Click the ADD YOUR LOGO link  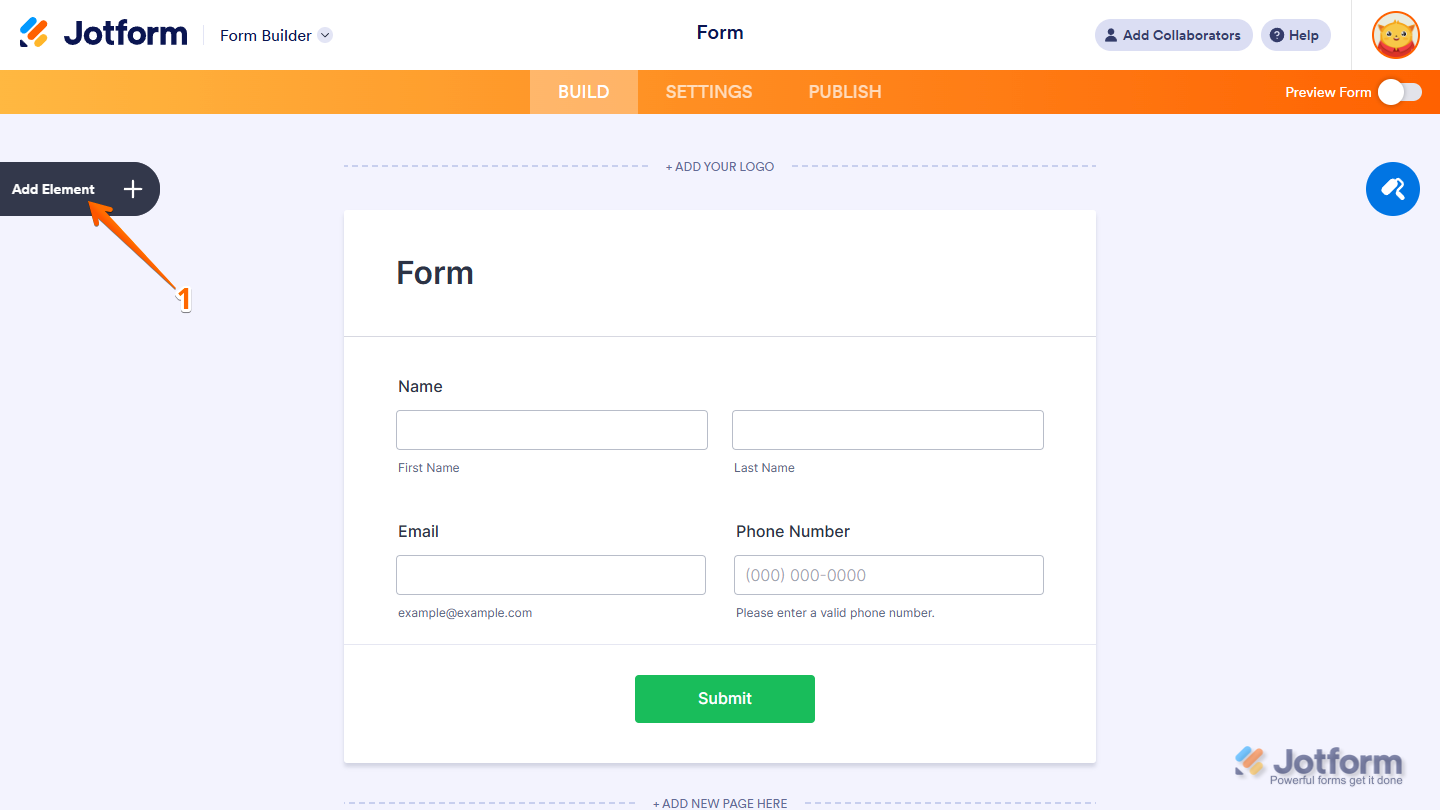click(x=719, y=166)
